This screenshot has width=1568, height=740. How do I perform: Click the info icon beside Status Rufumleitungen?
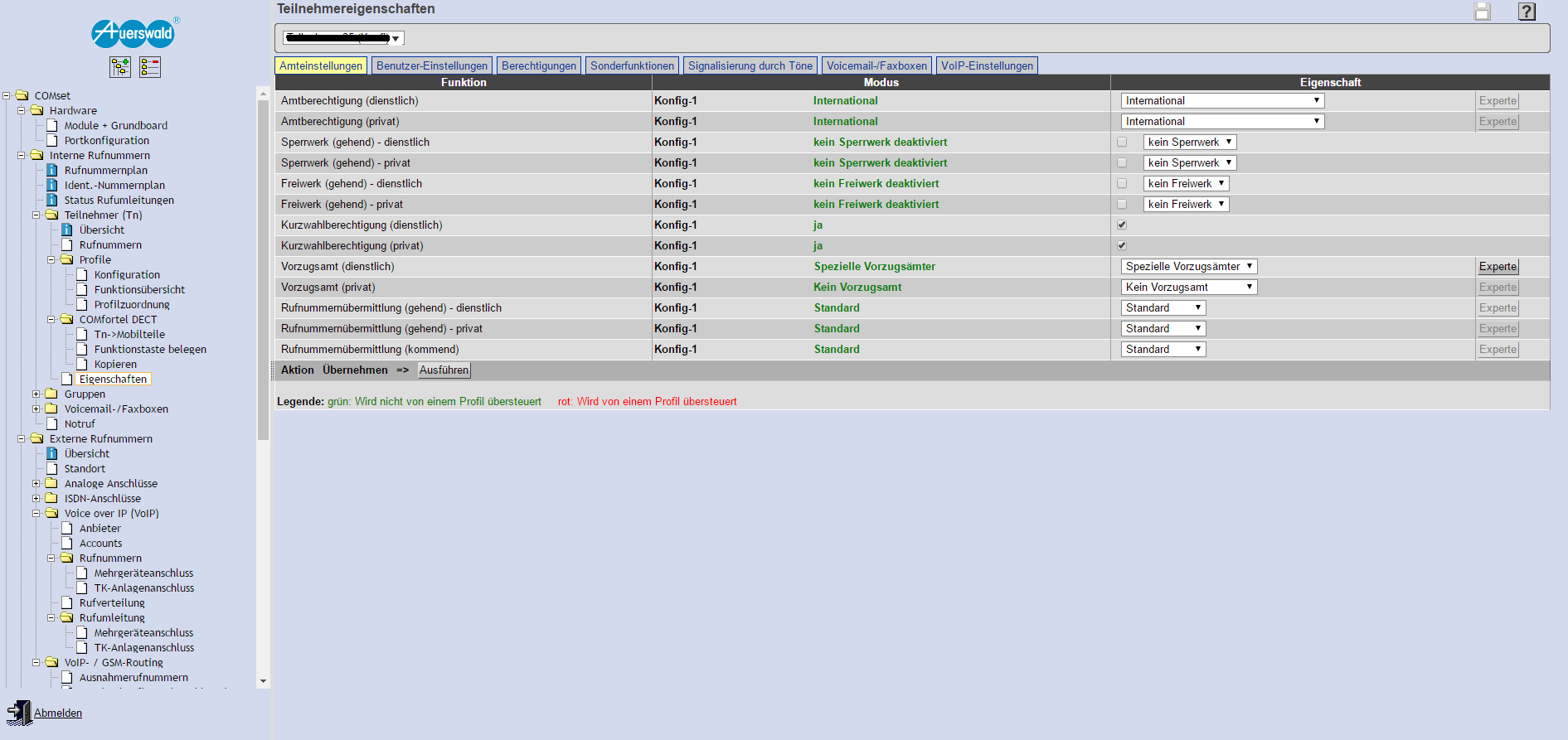click(52, 201)
